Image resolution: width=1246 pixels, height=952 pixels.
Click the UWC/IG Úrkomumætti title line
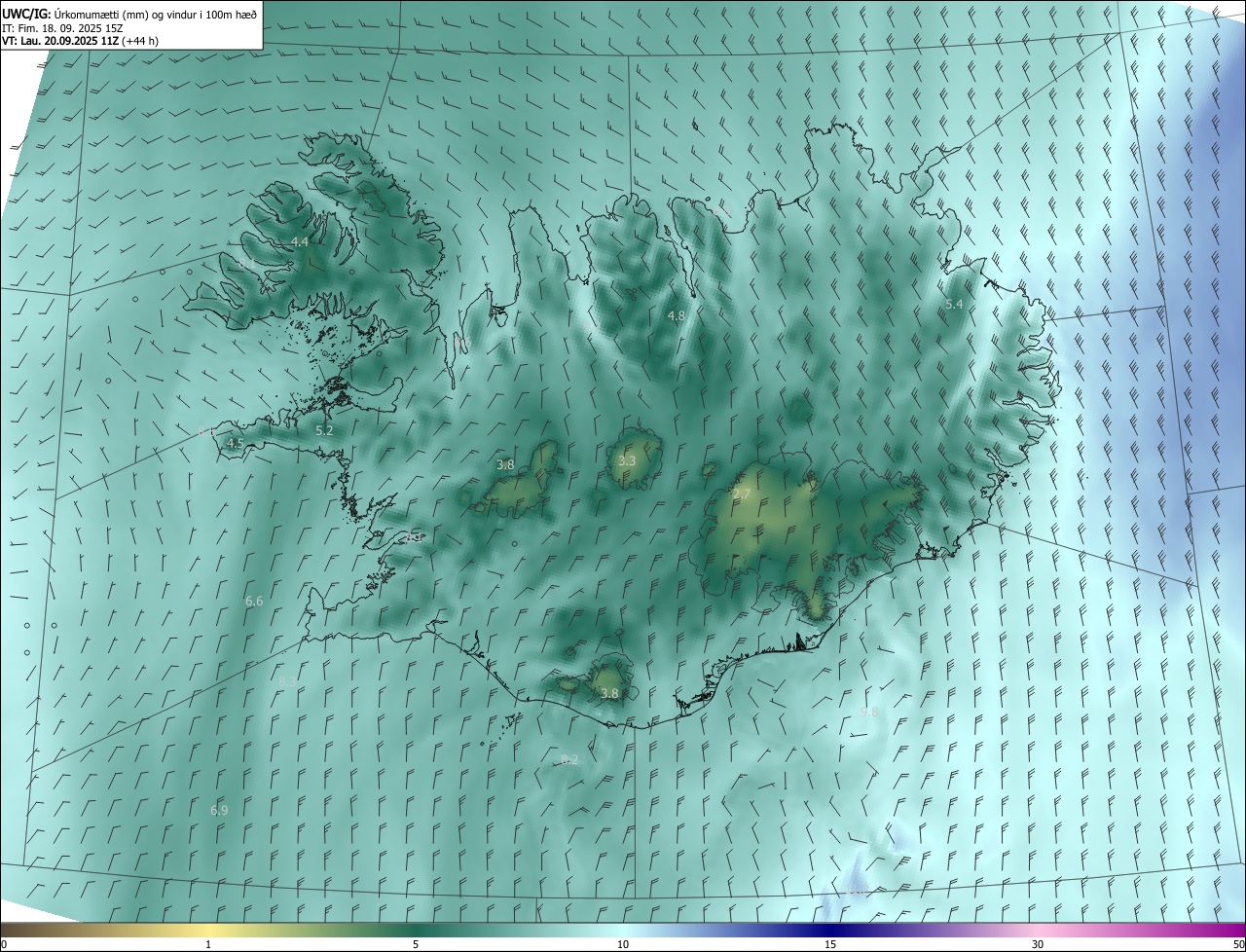(x=130, y=14)
